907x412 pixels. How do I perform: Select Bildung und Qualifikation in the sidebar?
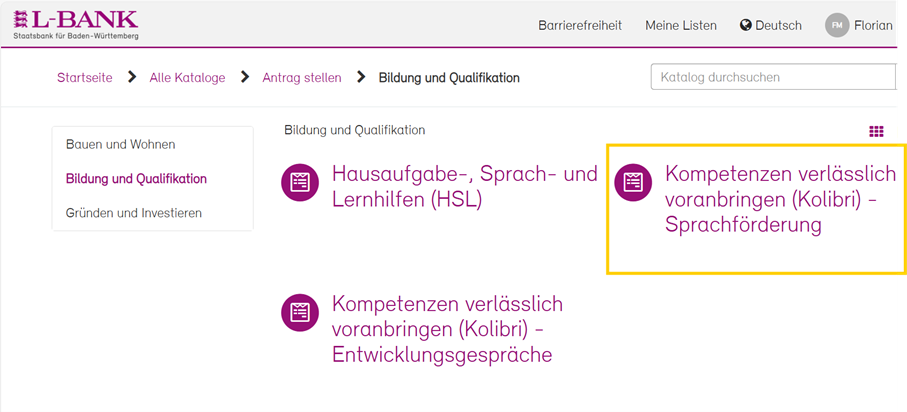[x=136, y=179]
